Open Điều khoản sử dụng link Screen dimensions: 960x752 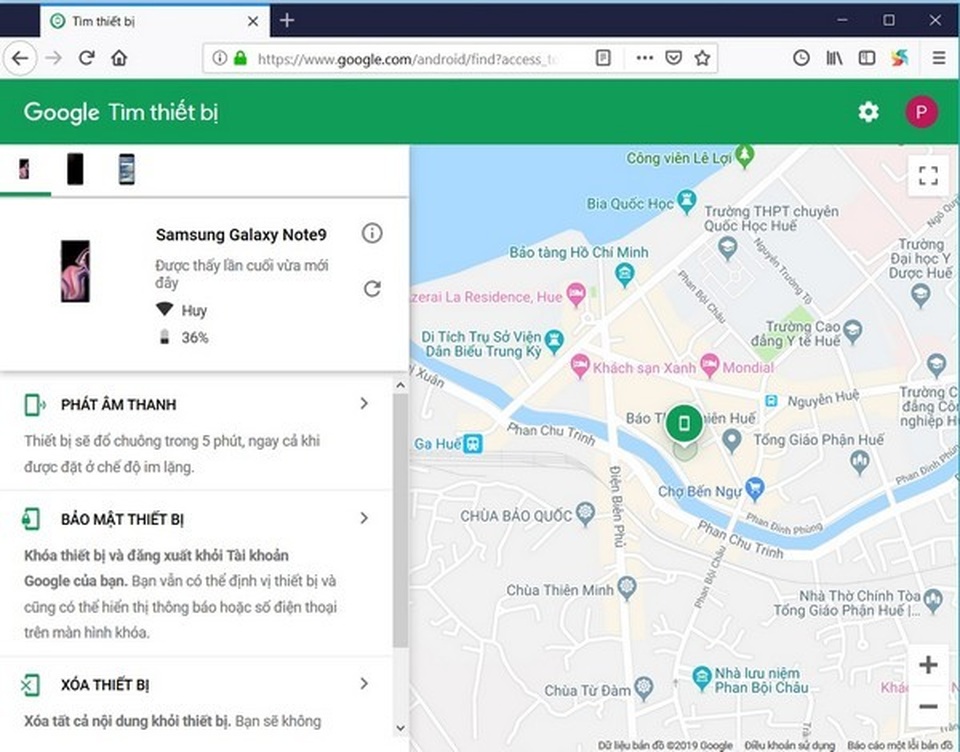click(790, 745)
